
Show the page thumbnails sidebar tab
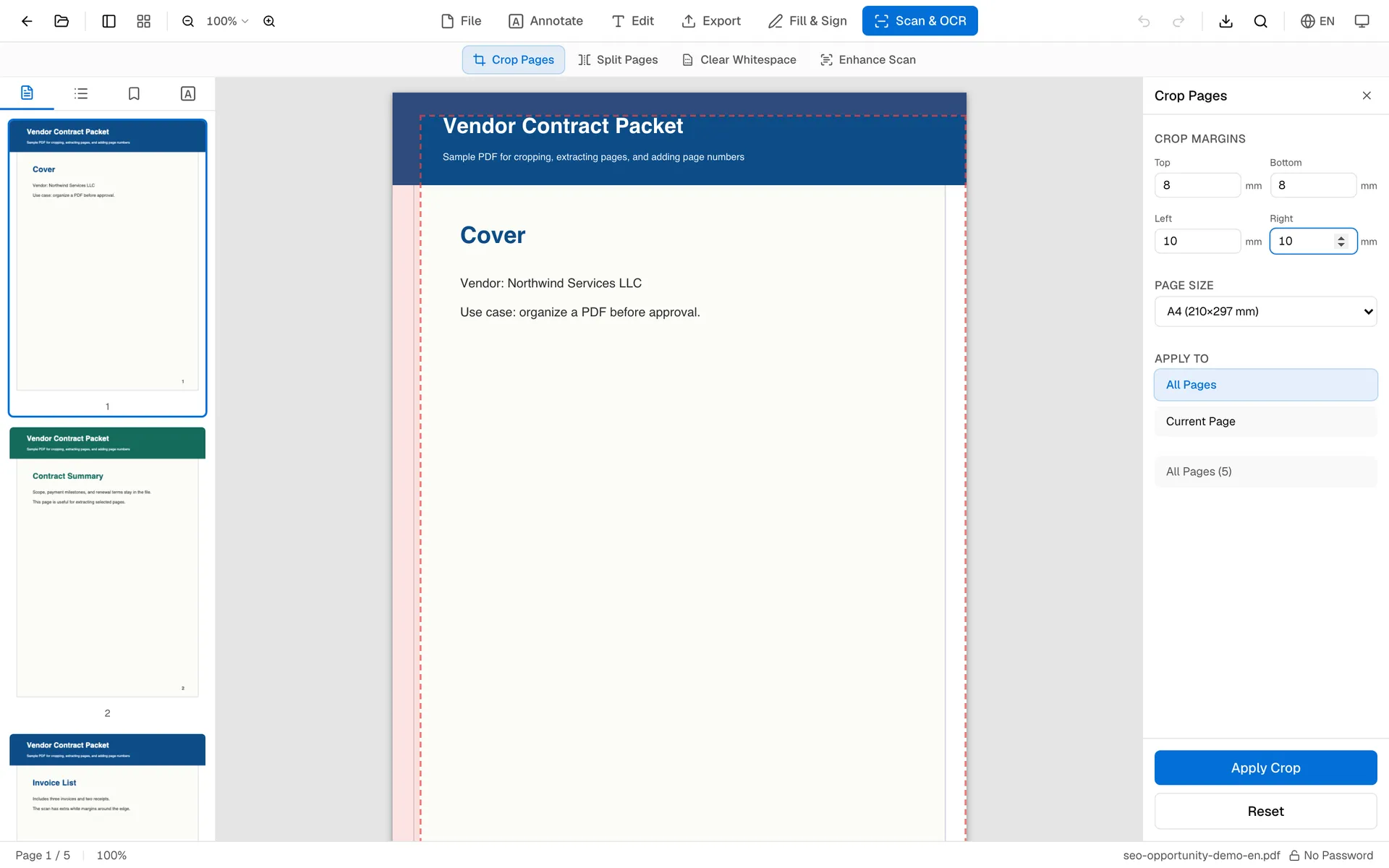pos(27,93)
